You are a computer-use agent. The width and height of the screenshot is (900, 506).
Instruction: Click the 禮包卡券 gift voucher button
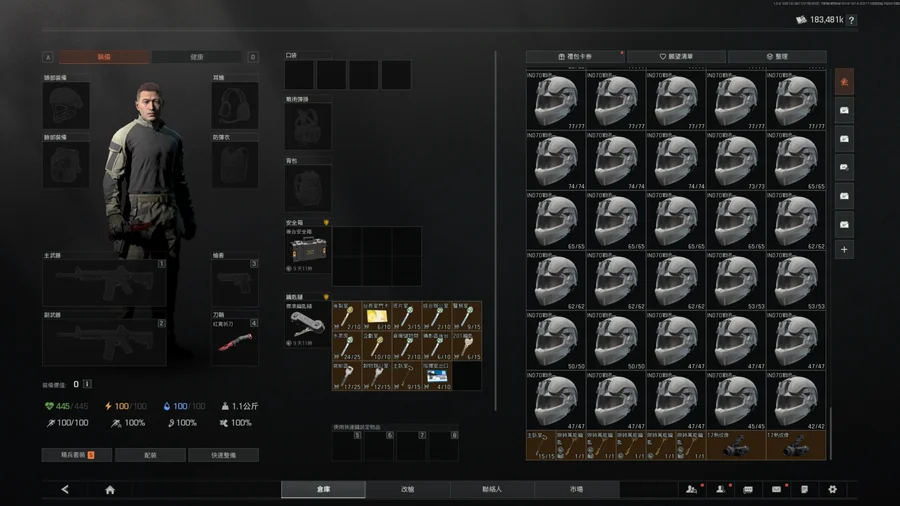tap(575, 56)
